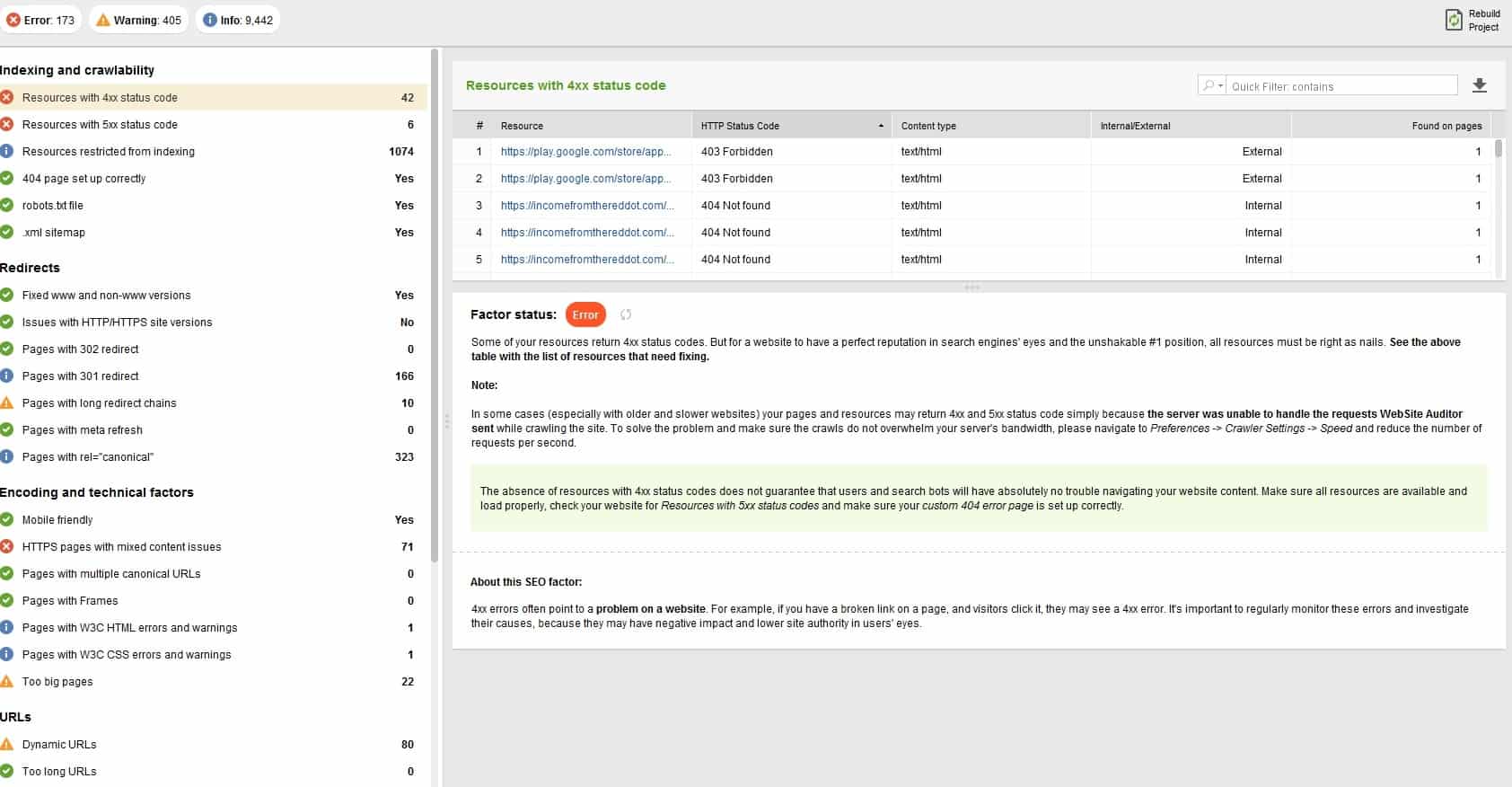Click error icon beside HTTPS mixed content
Viewport: 1512px width, 787px height.
pos(7,546)
